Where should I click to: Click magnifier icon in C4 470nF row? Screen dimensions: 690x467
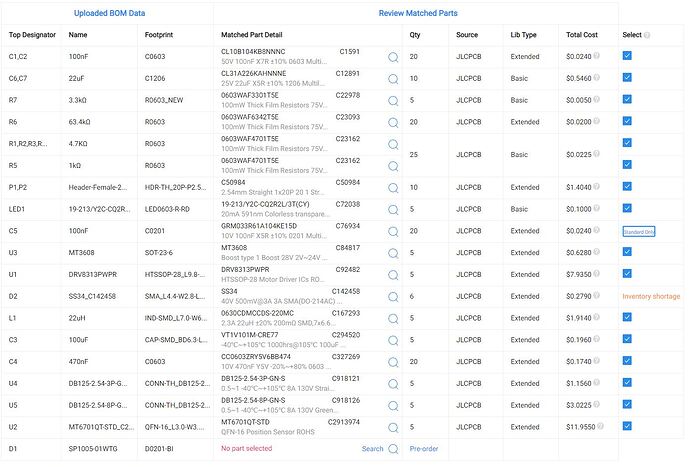pyautogui.click(x=393, y=362)
